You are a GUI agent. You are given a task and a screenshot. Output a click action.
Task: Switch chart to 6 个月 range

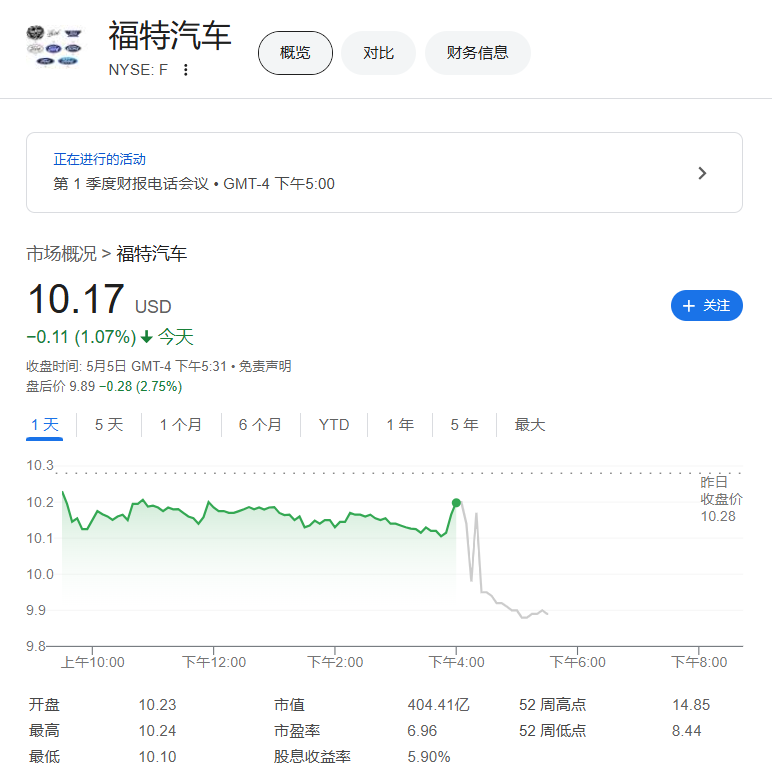coord(260,425)
